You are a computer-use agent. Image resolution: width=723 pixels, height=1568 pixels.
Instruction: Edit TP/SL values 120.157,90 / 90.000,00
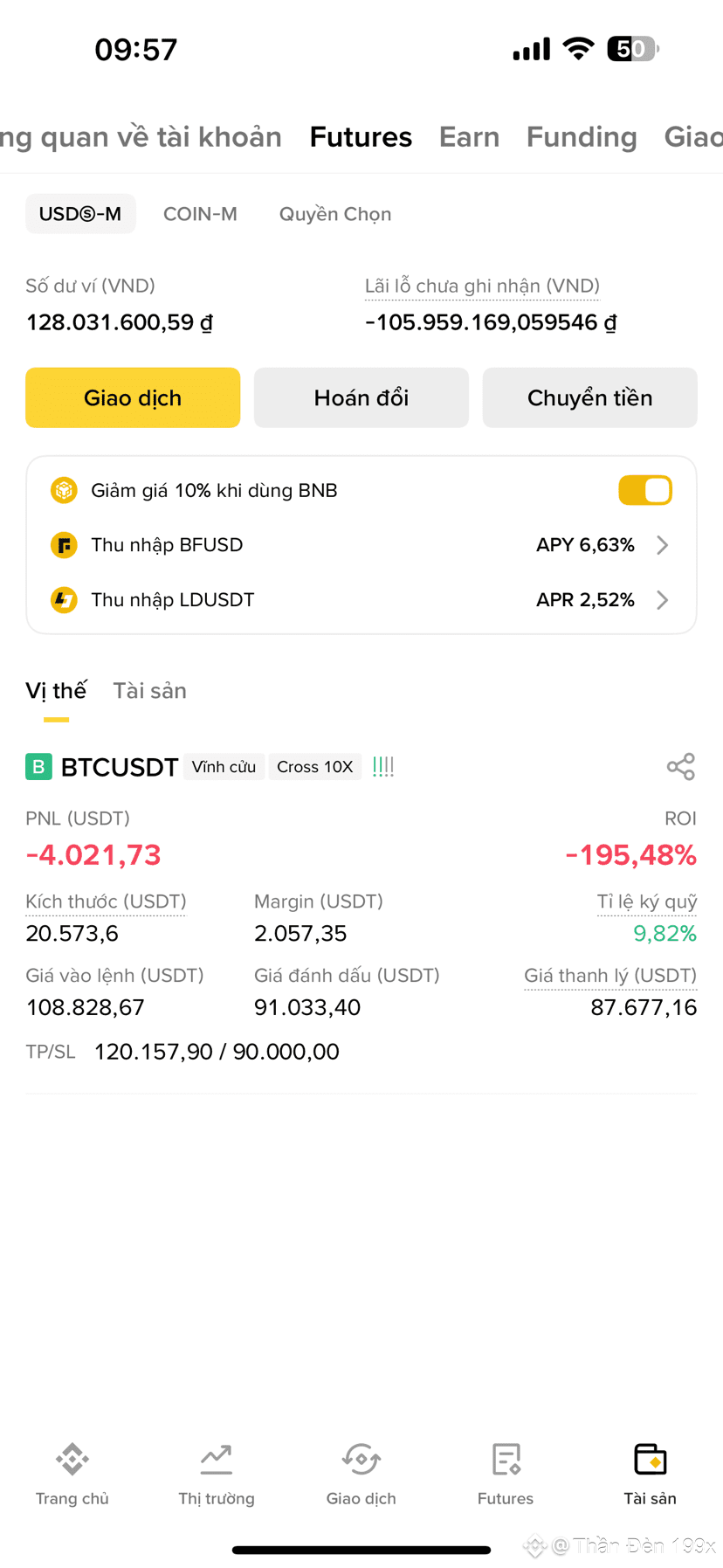pyautogui.click(x=217, y=1052)
